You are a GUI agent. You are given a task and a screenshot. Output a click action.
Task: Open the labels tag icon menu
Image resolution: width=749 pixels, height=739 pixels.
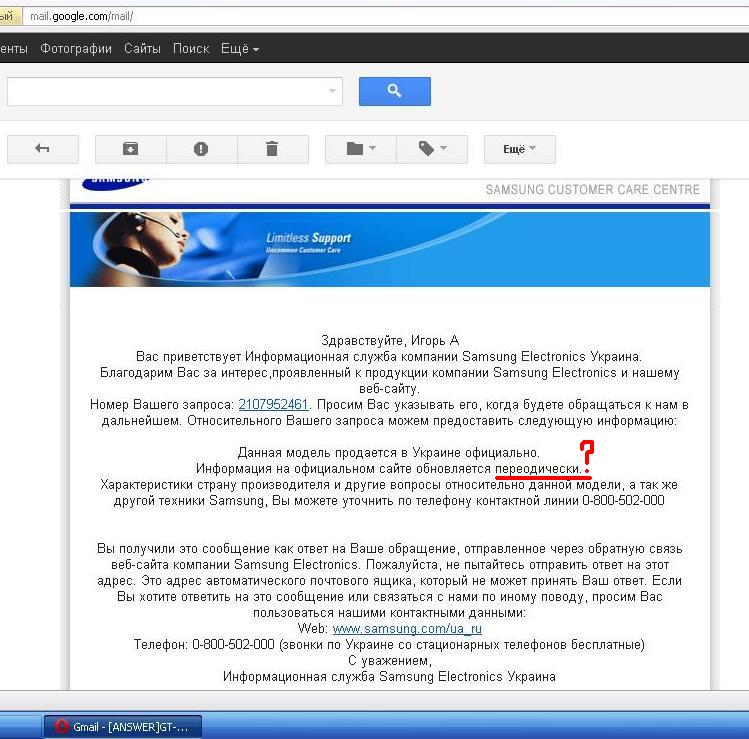[432, 149]
